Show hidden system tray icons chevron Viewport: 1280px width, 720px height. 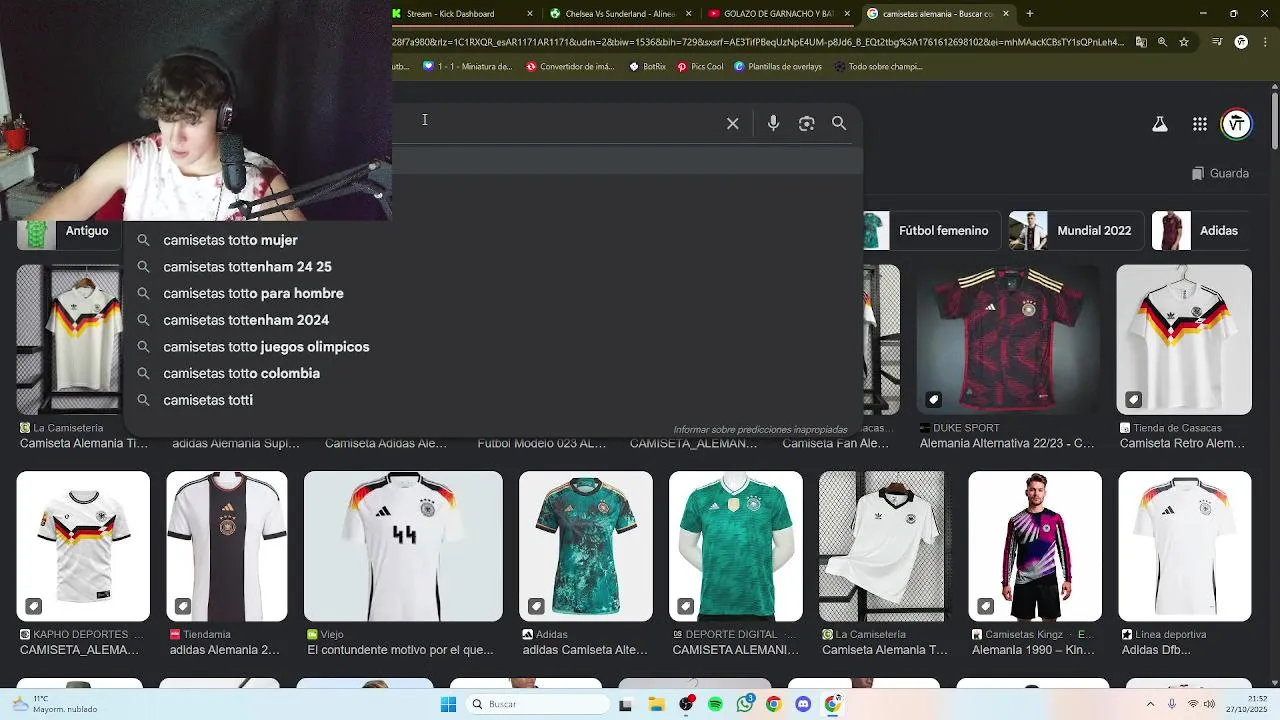pyautogui.click(x=1150, y=704)
